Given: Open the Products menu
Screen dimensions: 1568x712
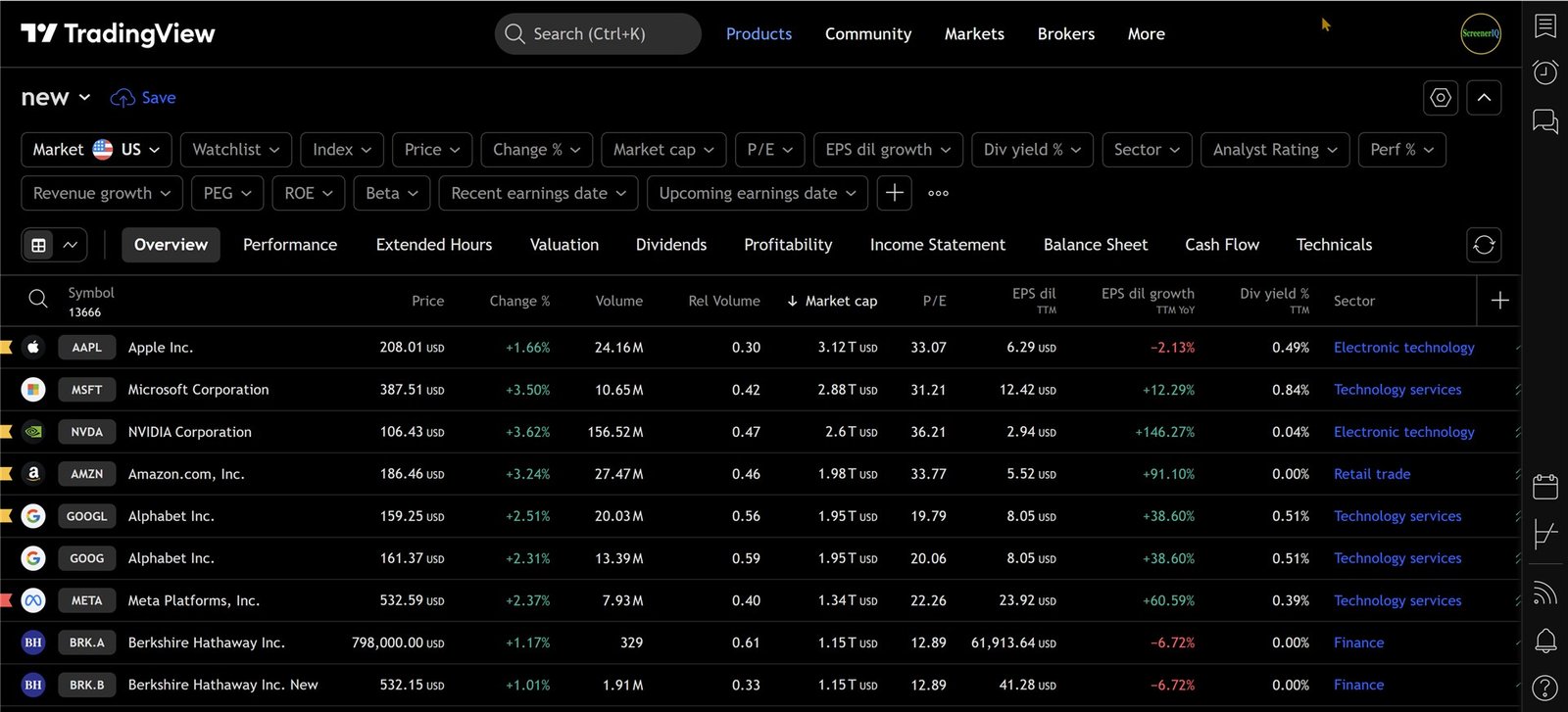Looking at the screenshot, I should (x=759, y=34).
